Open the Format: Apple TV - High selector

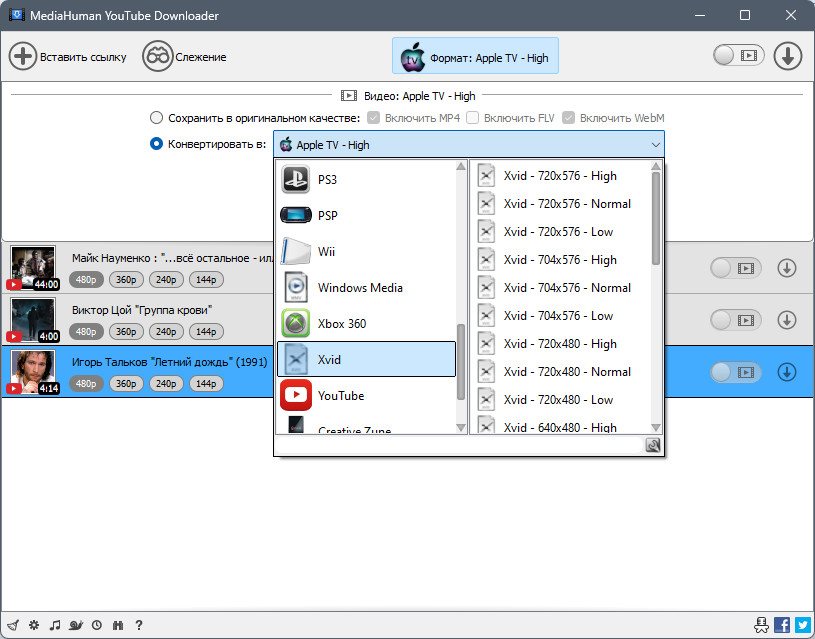tap(475, 56)
